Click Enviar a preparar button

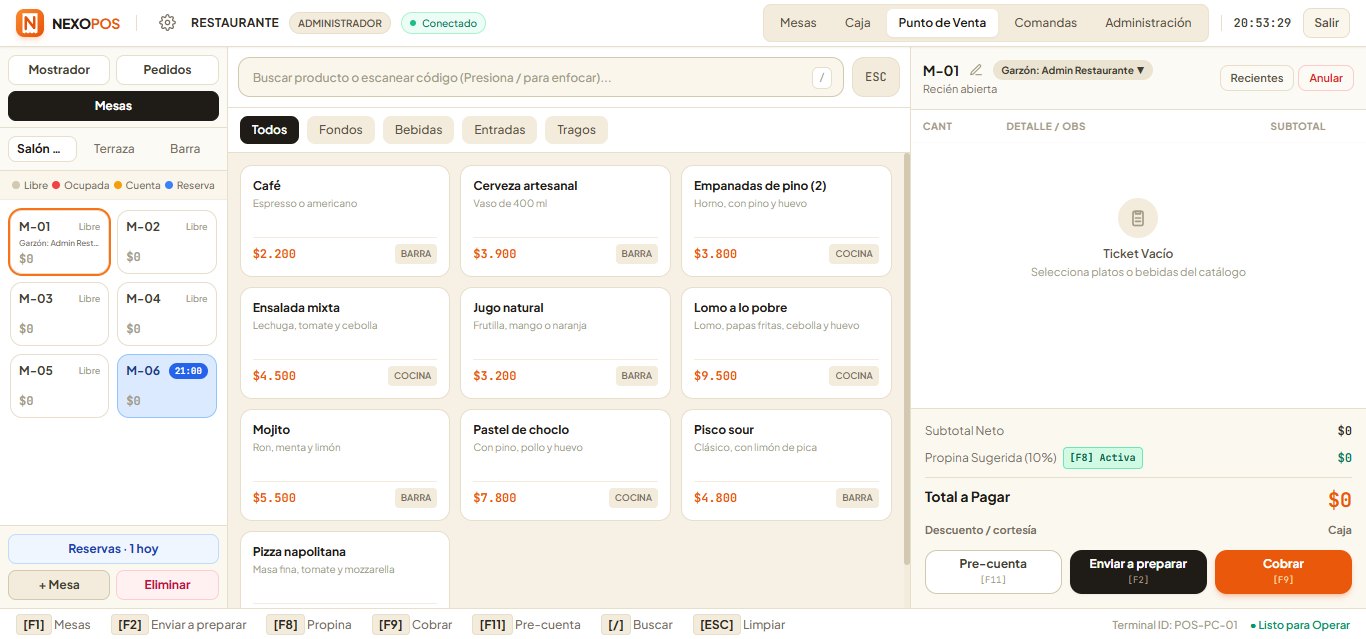[x=1138, y=571]
